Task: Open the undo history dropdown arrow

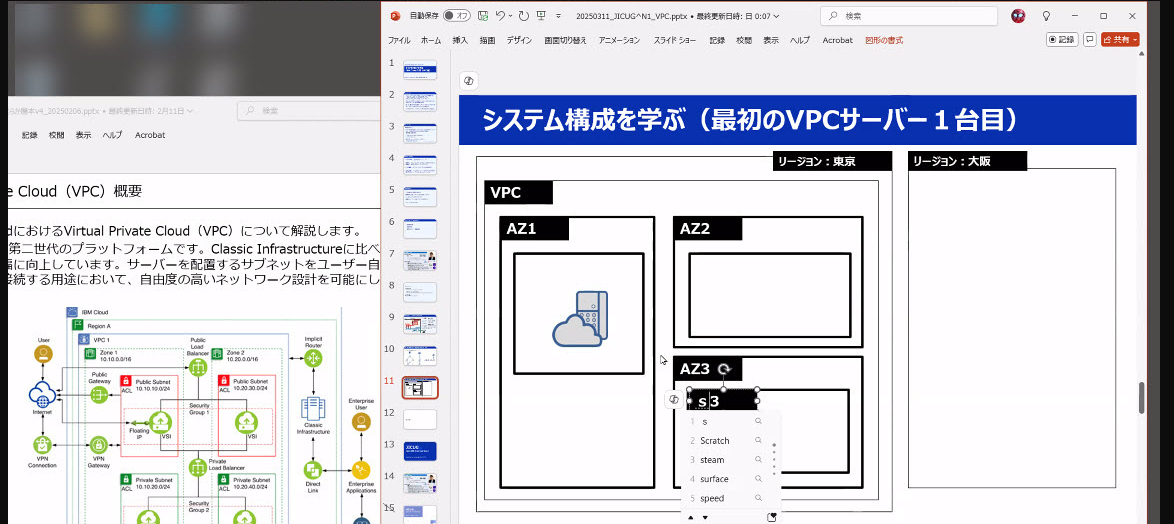Action: pos(511,16)
